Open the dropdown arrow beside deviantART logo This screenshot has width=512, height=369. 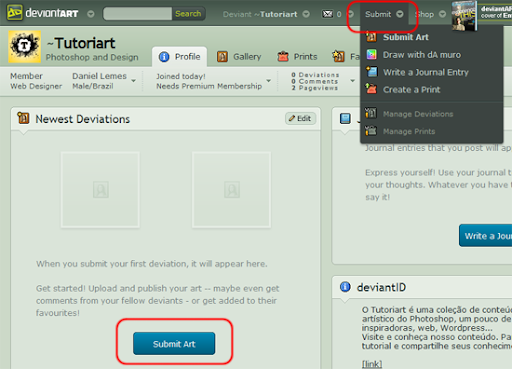(x=90, y=14)
